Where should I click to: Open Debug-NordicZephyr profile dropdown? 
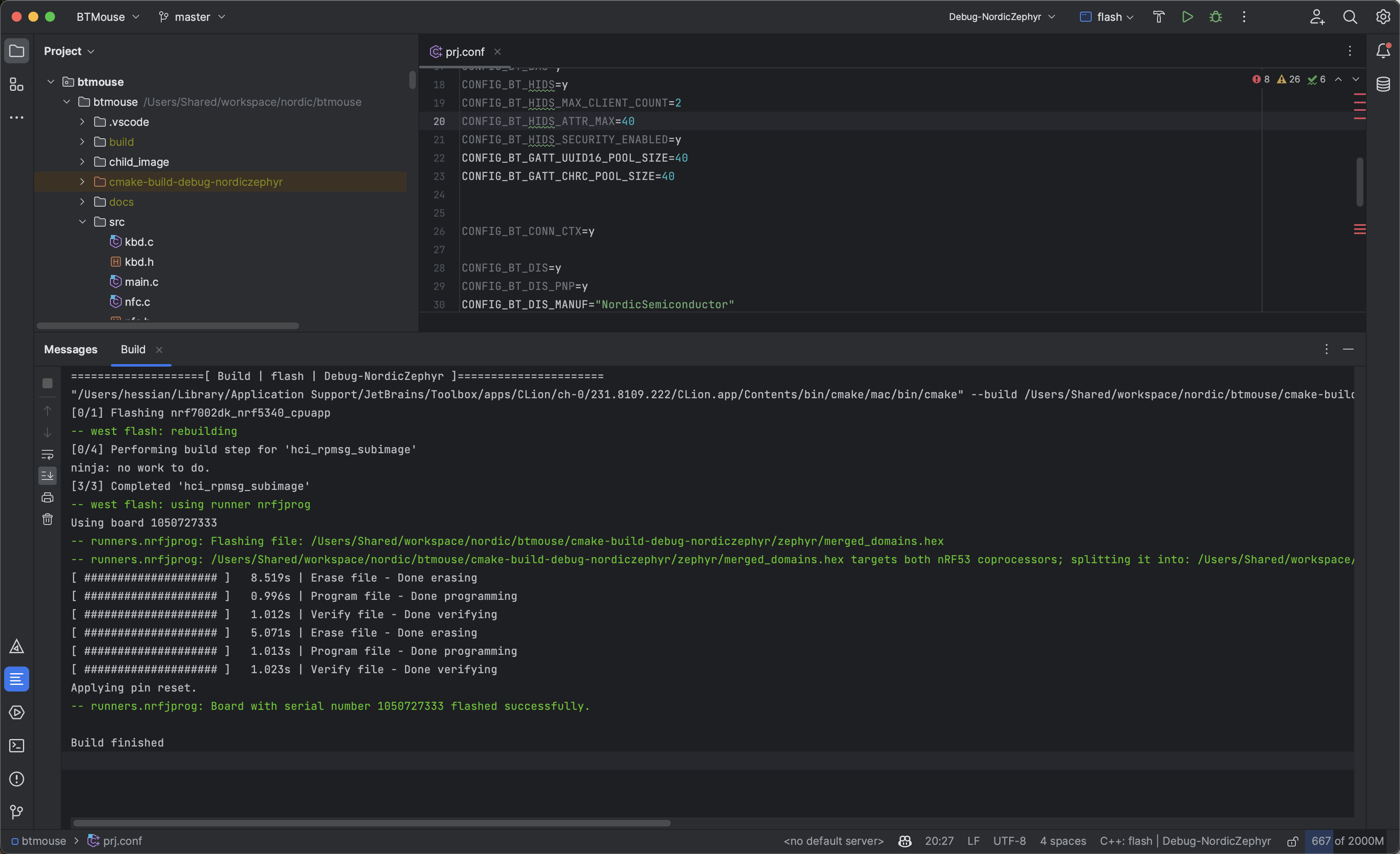(1002, 17)
